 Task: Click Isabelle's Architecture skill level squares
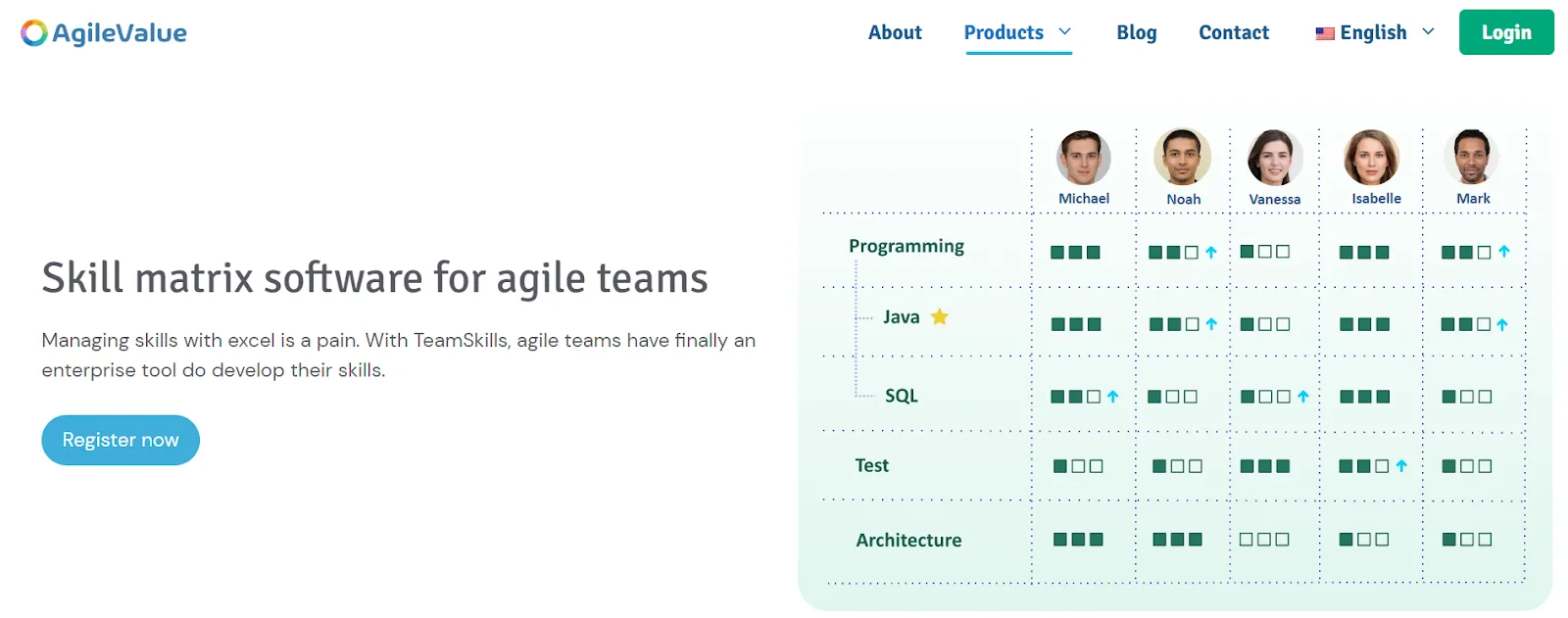coord(1364,540)
